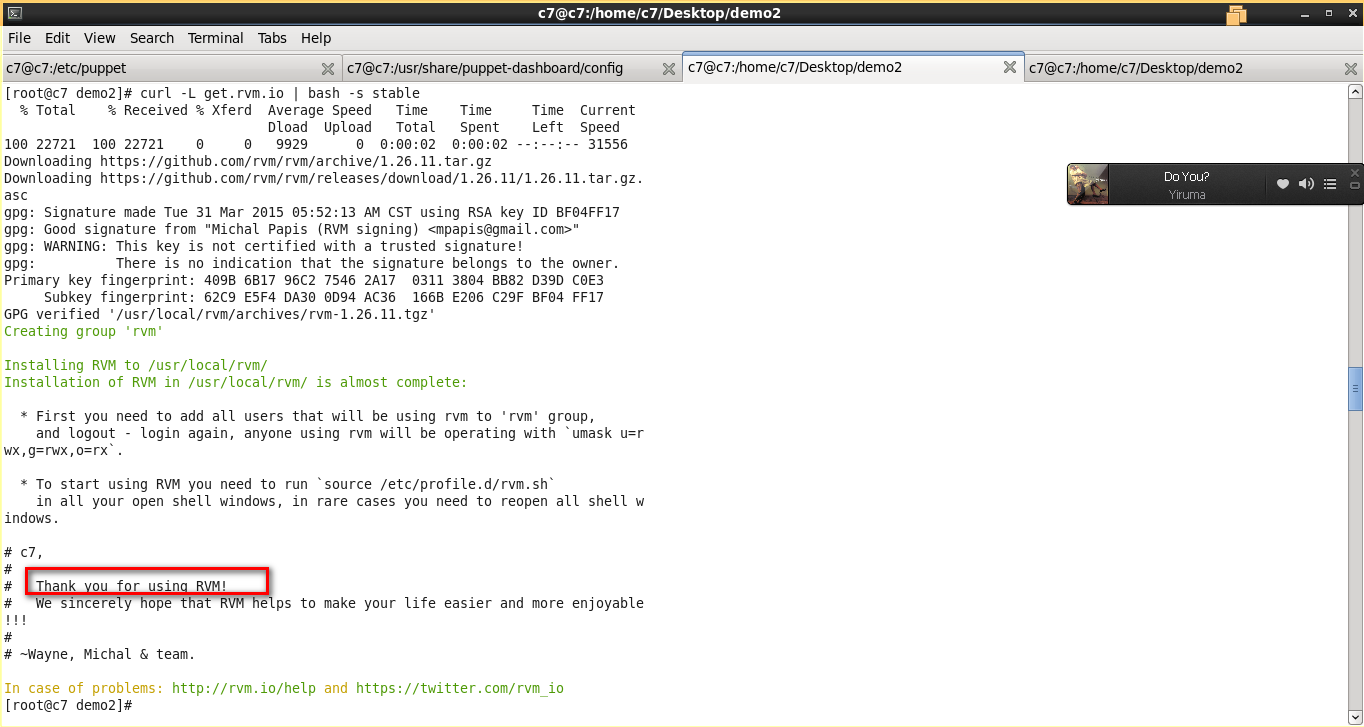Click the song title 'Do You?'
This screenshot has width=1364, height=727.
tap(1186, 177)
